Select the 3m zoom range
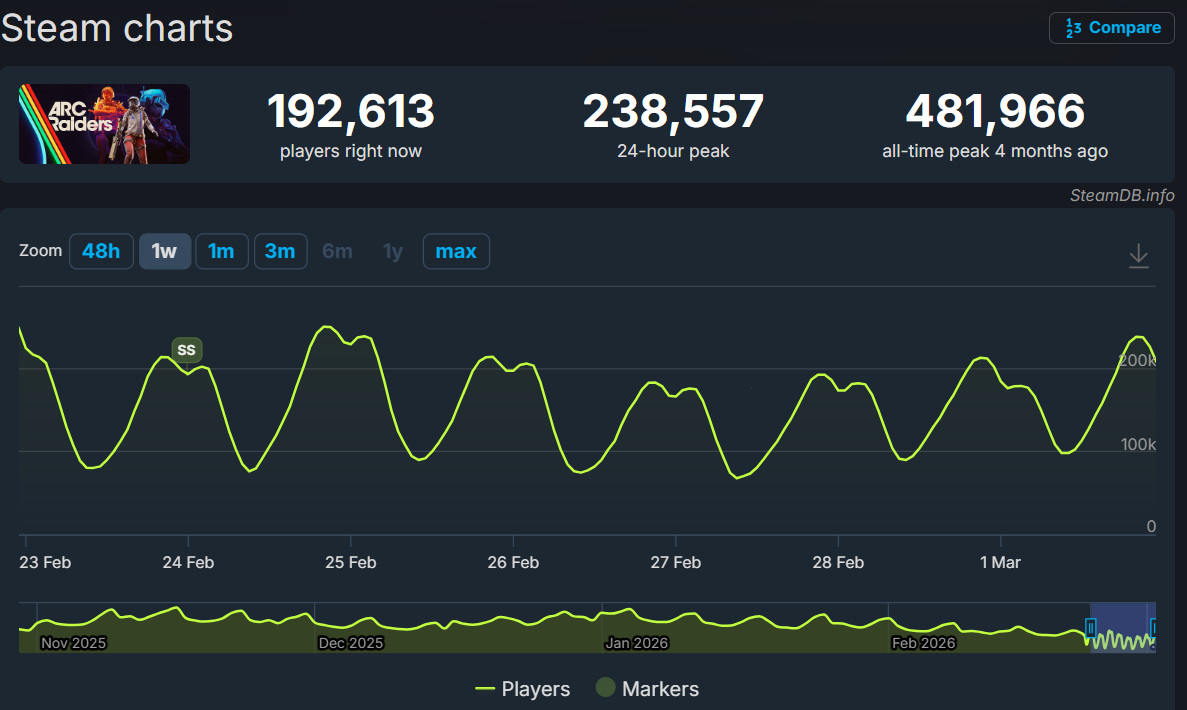 point(280,251)
